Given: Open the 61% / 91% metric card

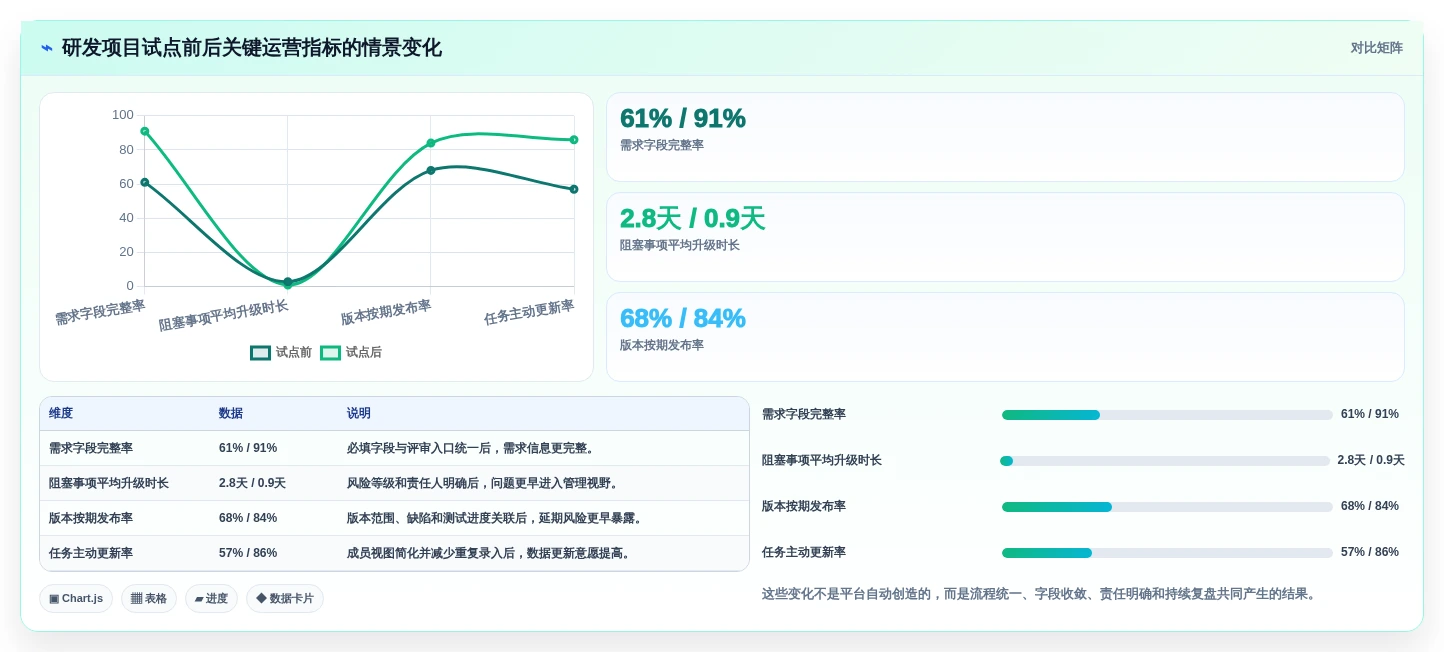Looking at the screenshot, I should (1005, 137).
